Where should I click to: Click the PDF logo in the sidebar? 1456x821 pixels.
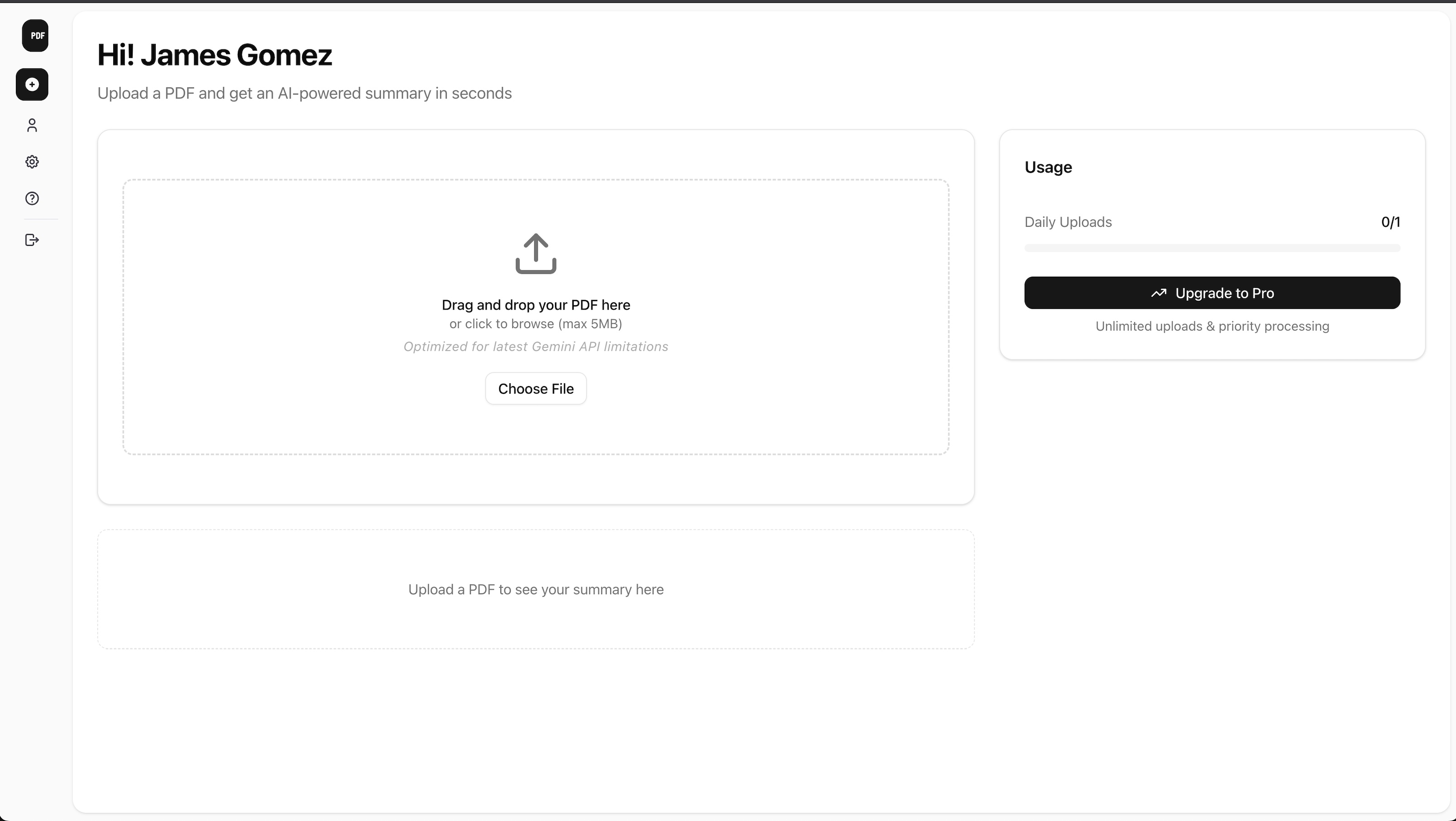[x=35, y=36]
